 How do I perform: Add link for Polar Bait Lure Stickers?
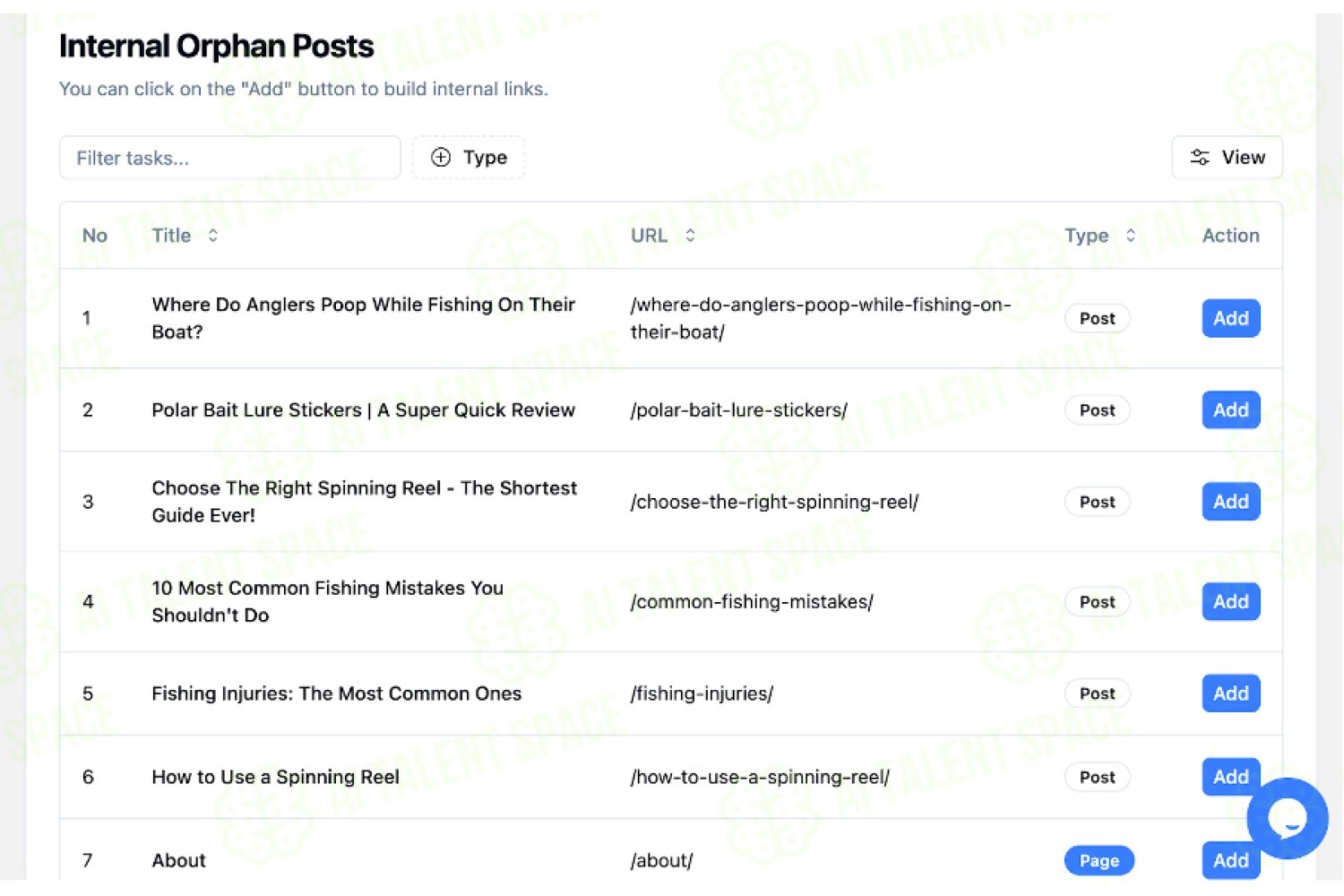click(1230, 409)
